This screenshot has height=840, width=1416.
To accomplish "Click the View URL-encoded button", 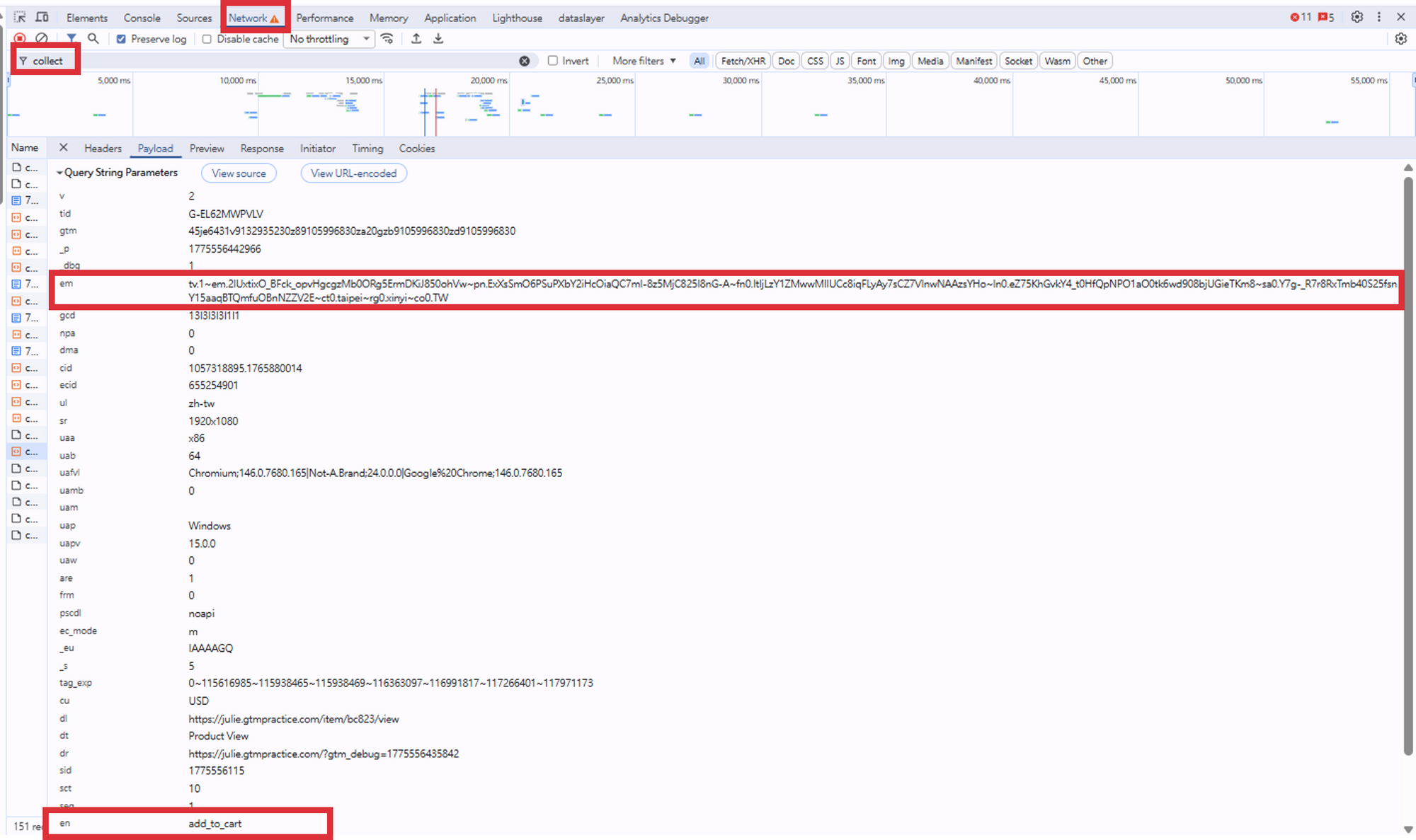I will (x=353, y=173).
